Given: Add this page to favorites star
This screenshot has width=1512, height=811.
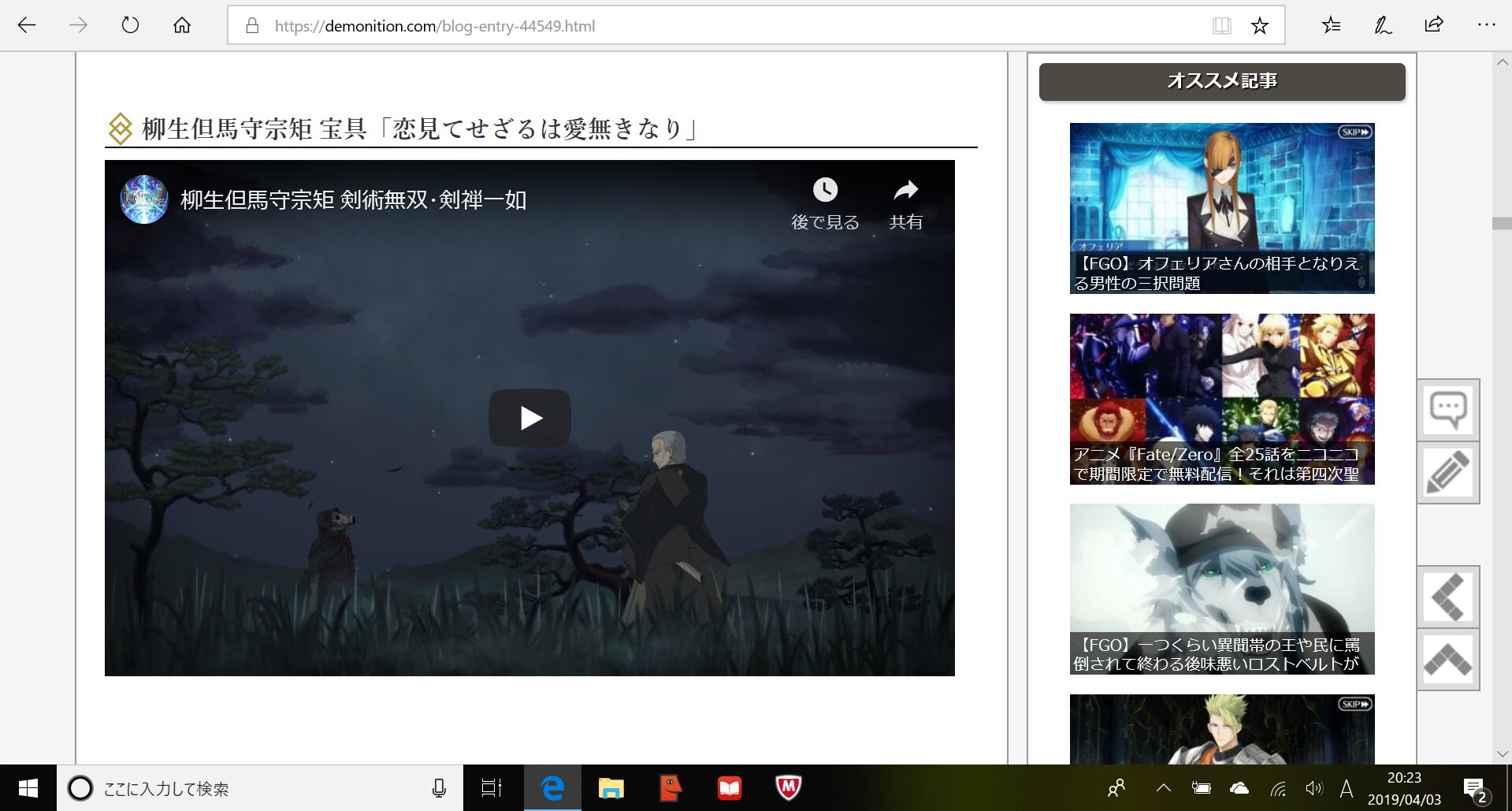Looking at the screenshot, I should coord(1259,26).
